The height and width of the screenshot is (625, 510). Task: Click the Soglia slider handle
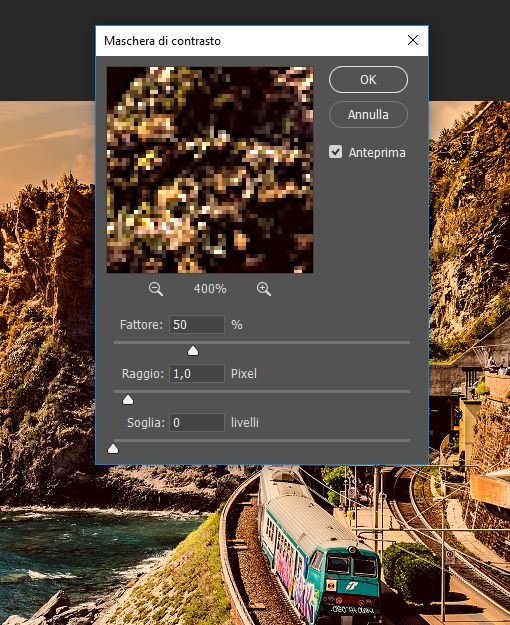click(x=113, y=449)
